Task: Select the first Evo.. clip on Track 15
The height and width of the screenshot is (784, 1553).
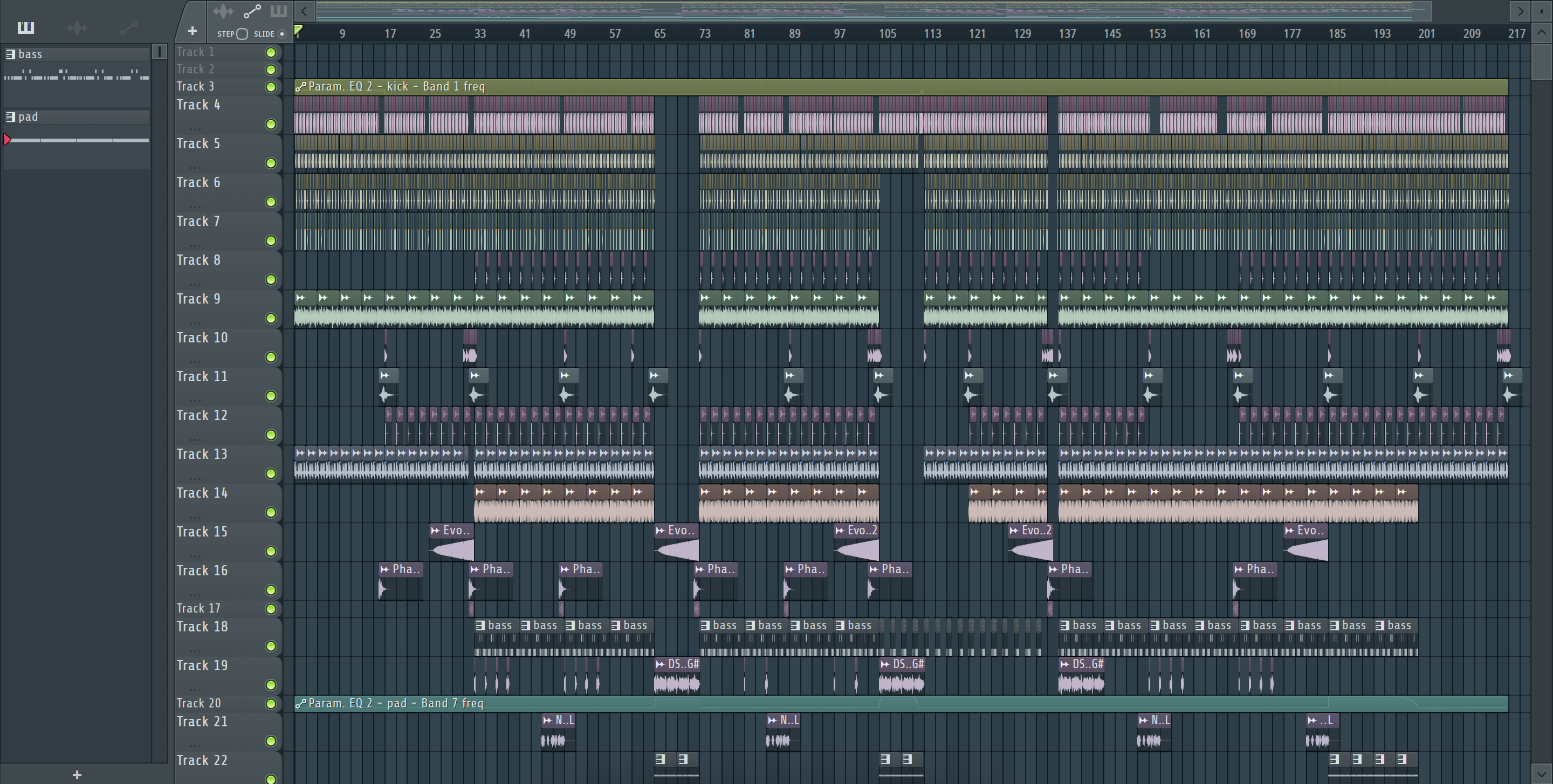Action: click(x=451, y=542)
